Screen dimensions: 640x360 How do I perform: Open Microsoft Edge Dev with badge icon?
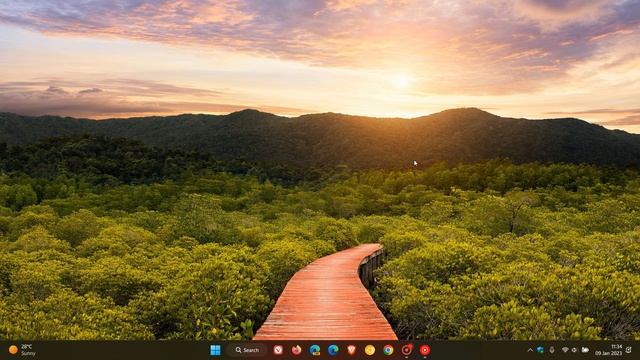[x=315, y=350]
